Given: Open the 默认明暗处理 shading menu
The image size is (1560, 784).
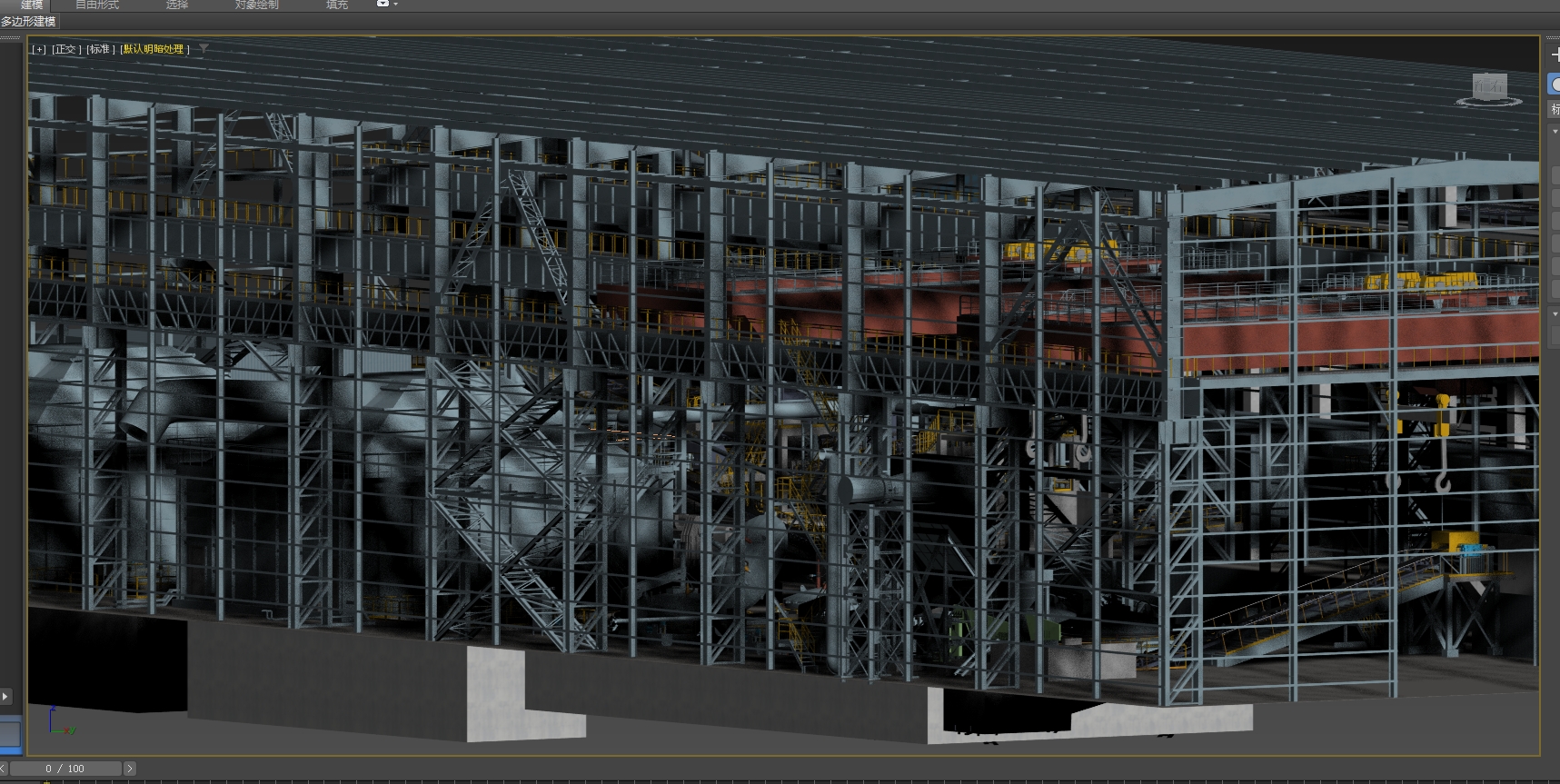Looking at the screenshot, I should pos(154,49).
